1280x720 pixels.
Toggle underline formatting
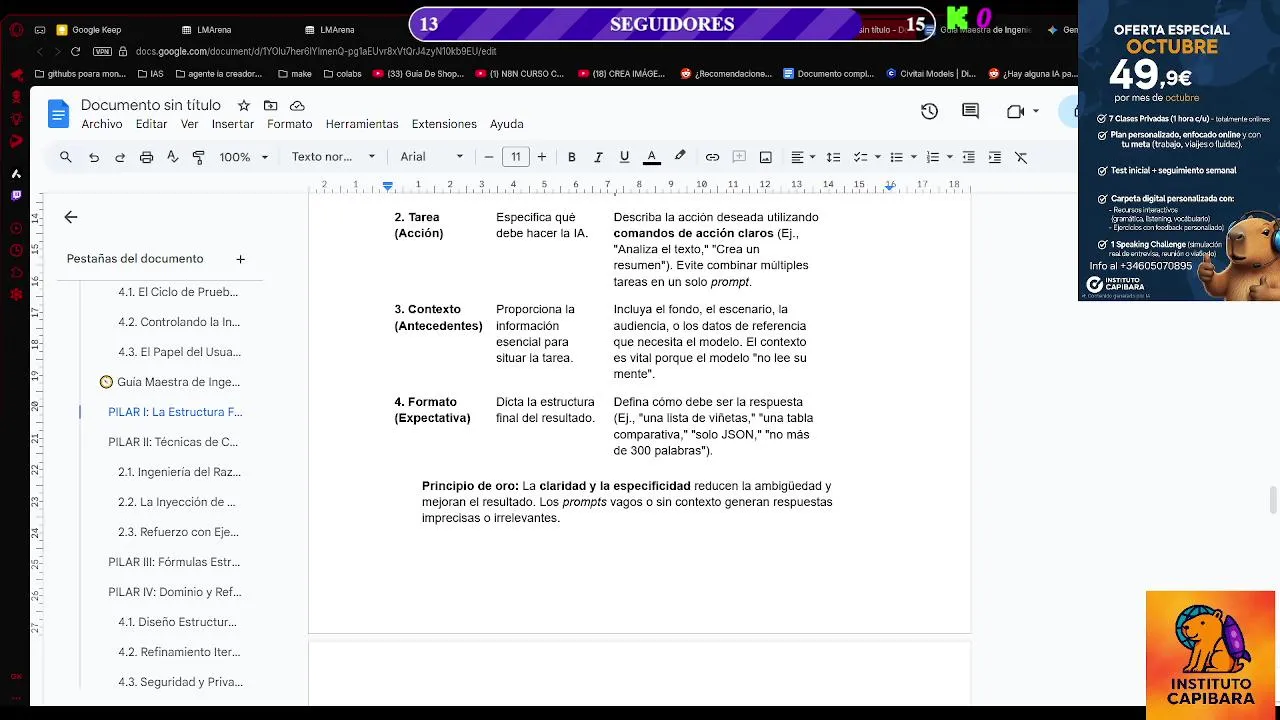click(624, 157)
